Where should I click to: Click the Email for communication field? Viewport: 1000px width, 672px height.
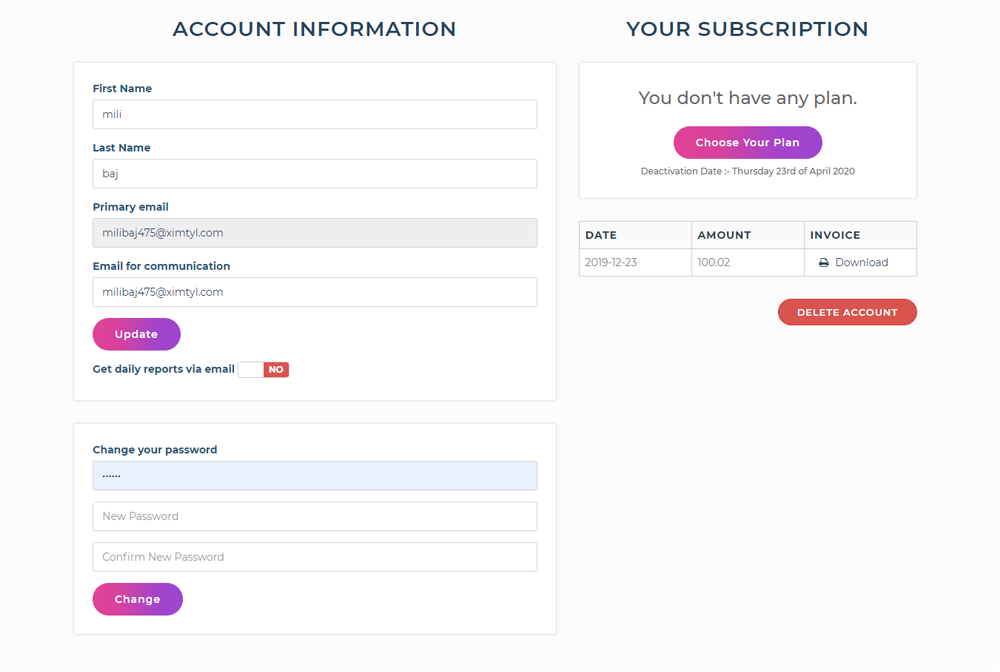tap(314, 291)
